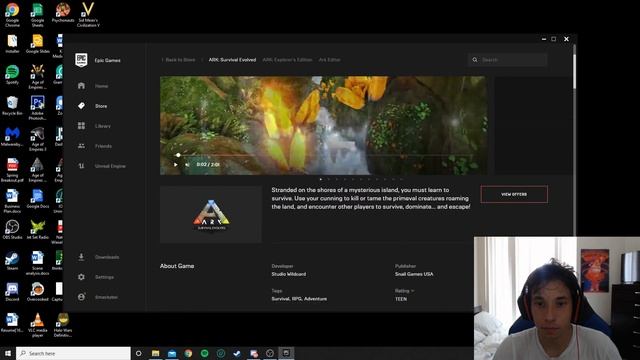The height and width of the screenshot is (360, 640).
Task: Open Halo Wars Definitive shortcut
Action: coord(63,325)
